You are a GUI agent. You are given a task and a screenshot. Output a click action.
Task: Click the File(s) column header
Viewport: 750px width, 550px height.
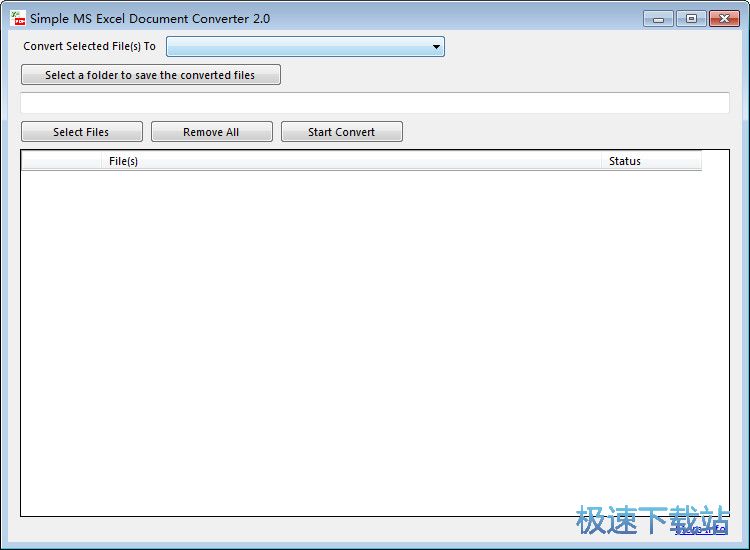351,161
